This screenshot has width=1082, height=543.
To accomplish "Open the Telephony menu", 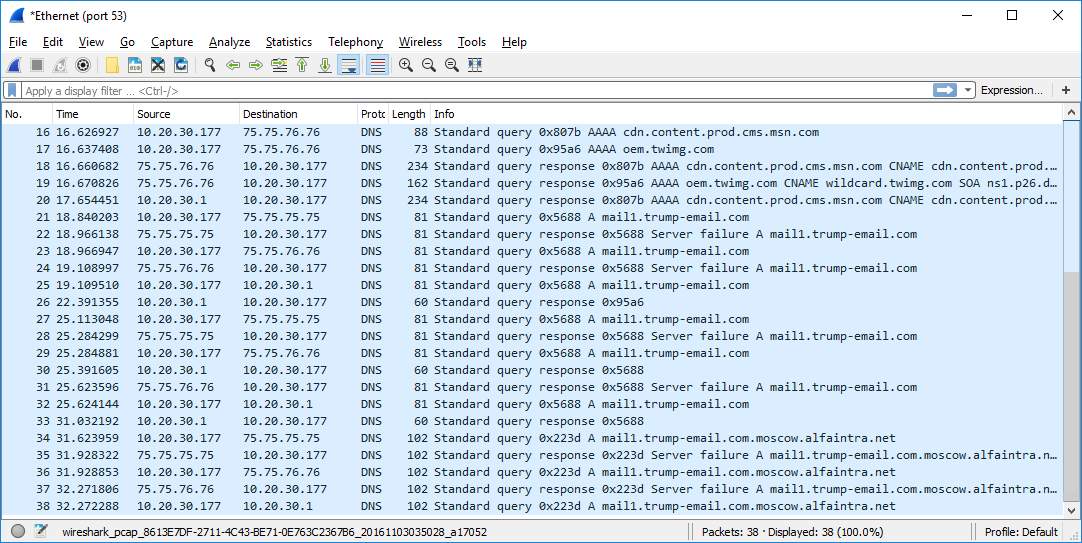I will tap(355, 42).
